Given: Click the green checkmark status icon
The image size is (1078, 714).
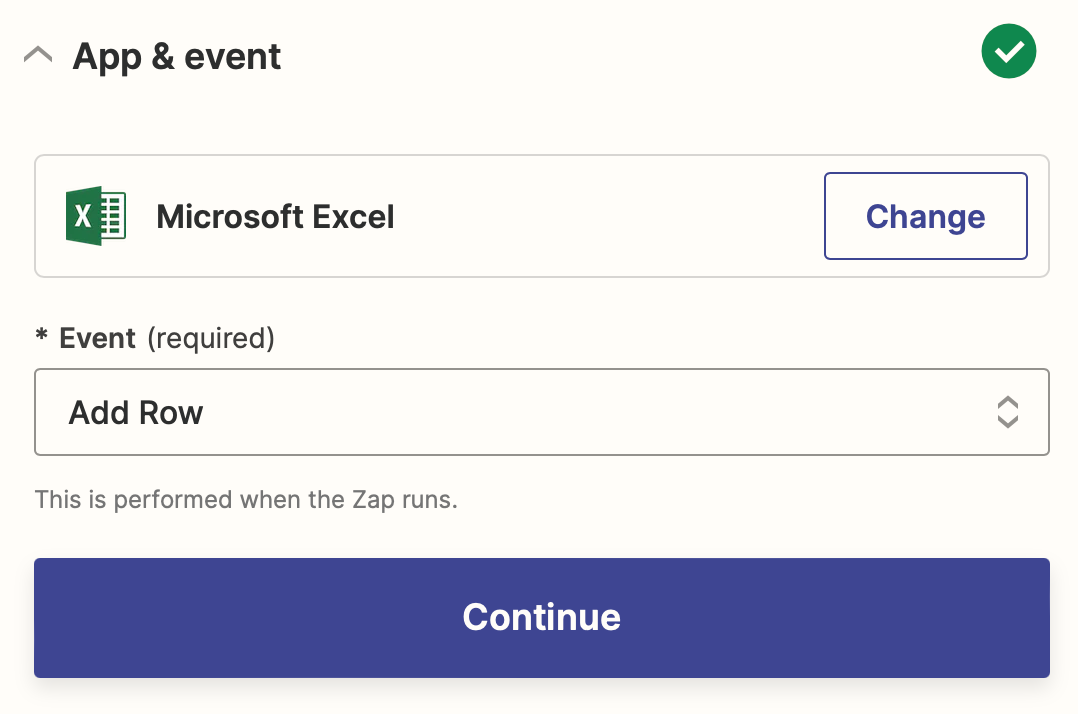Looking at the screenshot, I should pyautogui.click(x=1009, y=52).
